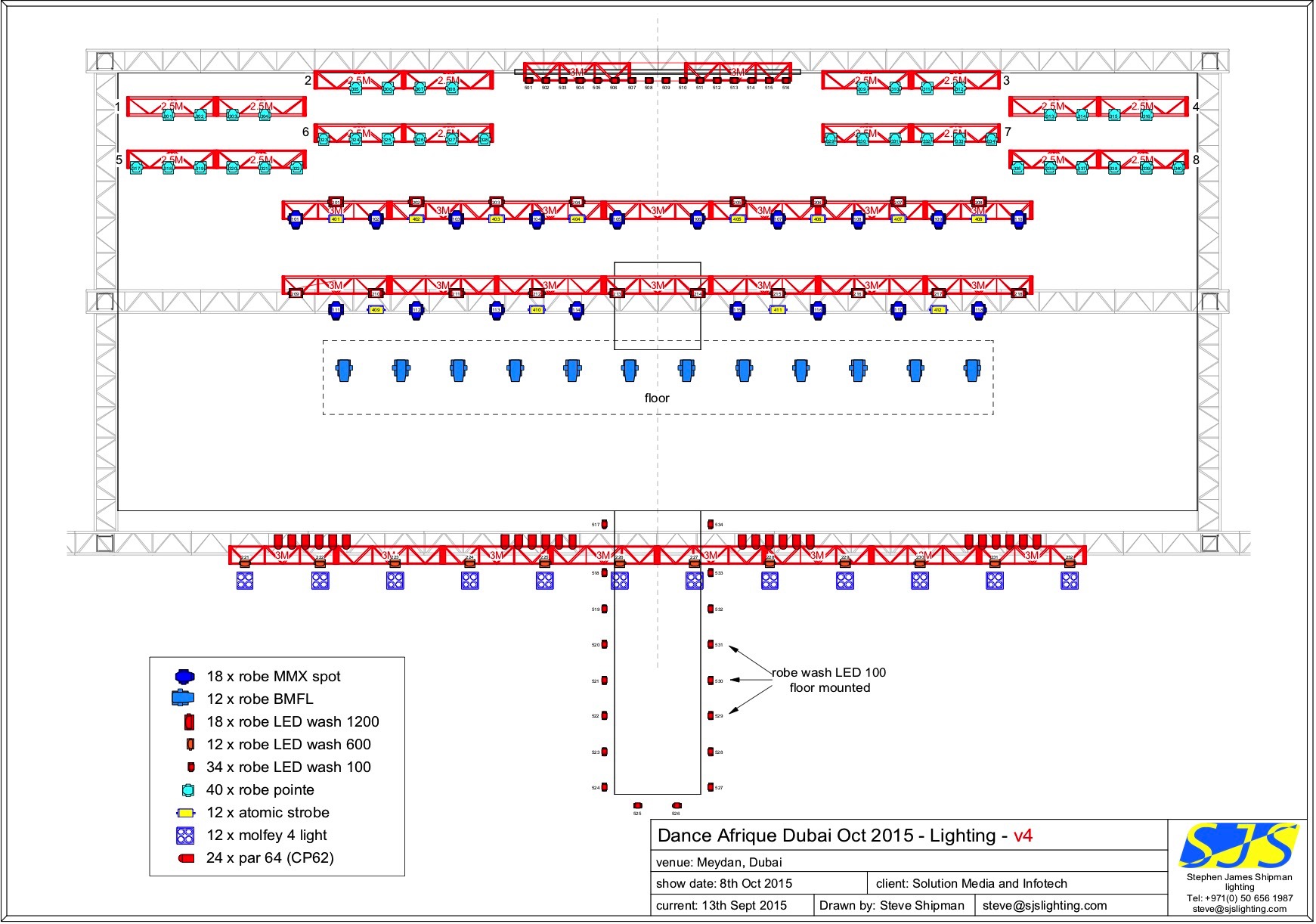Image resolution: width=1316 pixels, height=924 pixels.
Task: Select atomic strobe fixture 404
Action: [x=577, y=219]
